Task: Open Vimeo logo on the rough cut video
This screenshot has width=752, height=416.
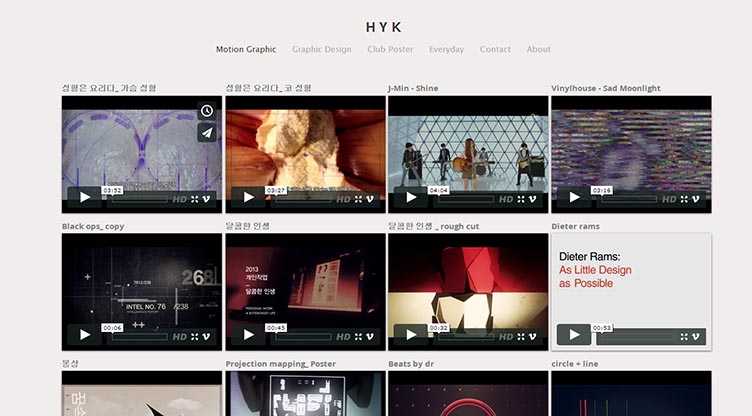Action: tap(532, 337)
